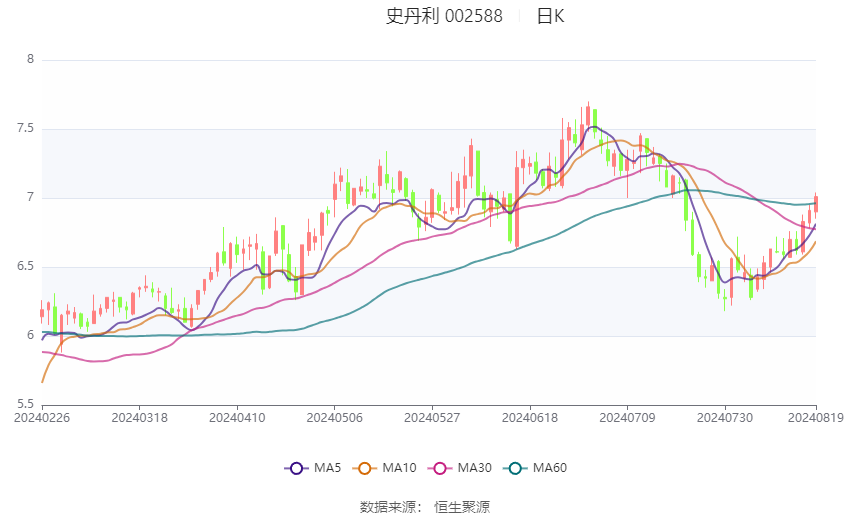Click the chart title 史丹利 002588

coord(444,16)
